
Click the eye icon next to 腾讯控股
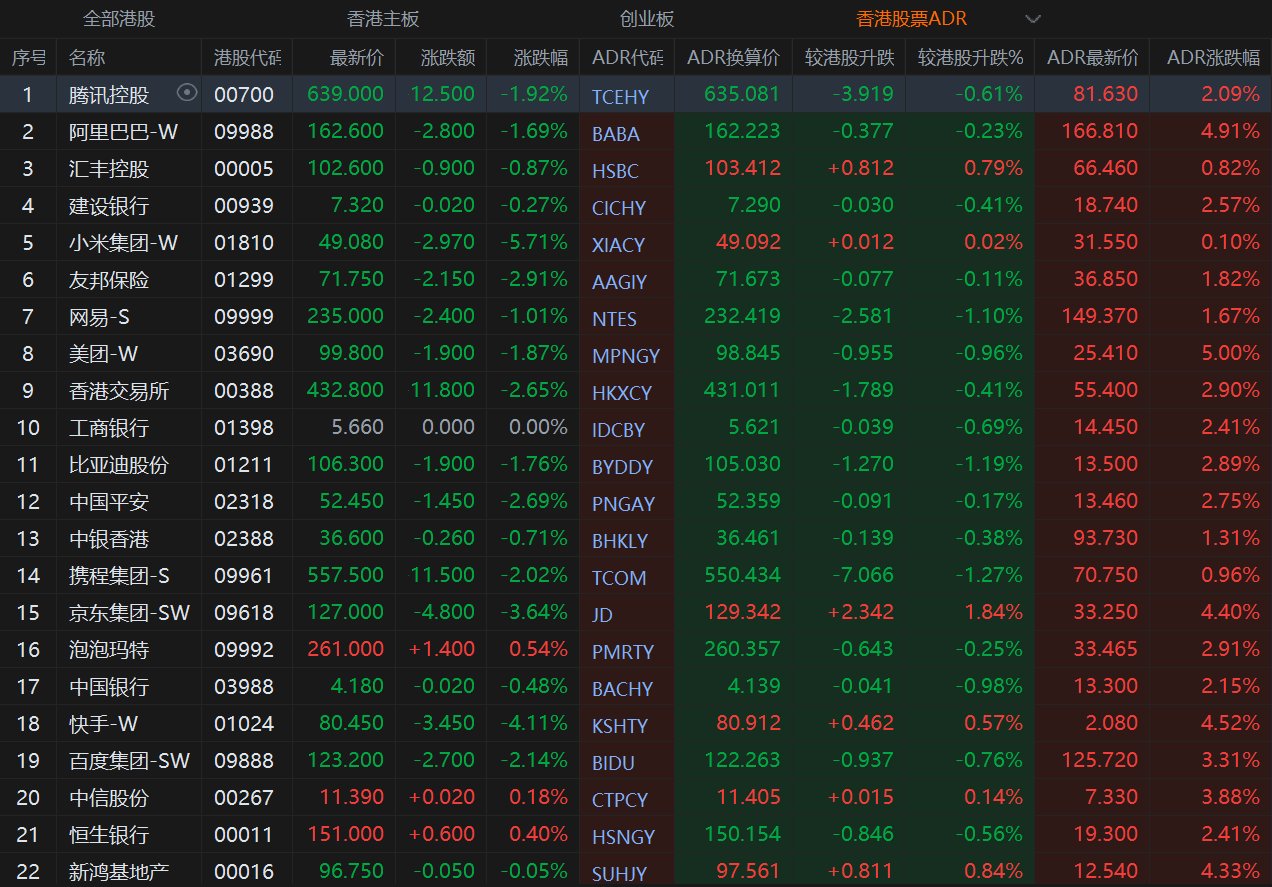(185, 95)
